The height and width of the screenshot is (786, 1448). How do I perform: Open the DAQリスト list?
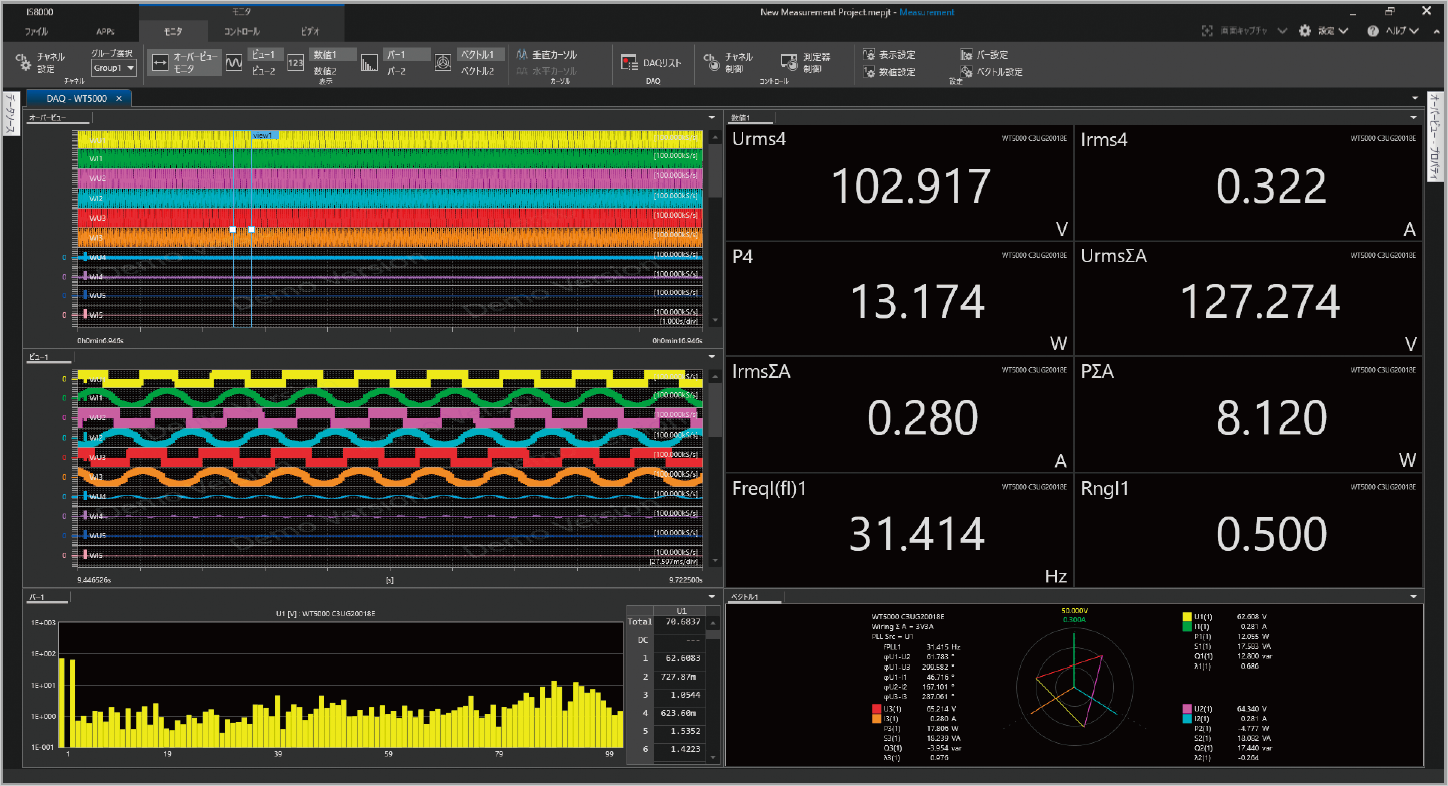click(651, 63)
